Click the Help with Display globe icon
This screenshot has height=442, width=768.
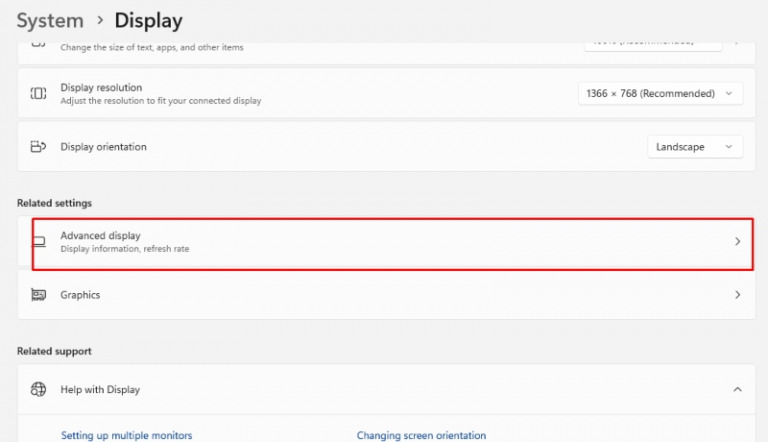click(x=38, y=389)
